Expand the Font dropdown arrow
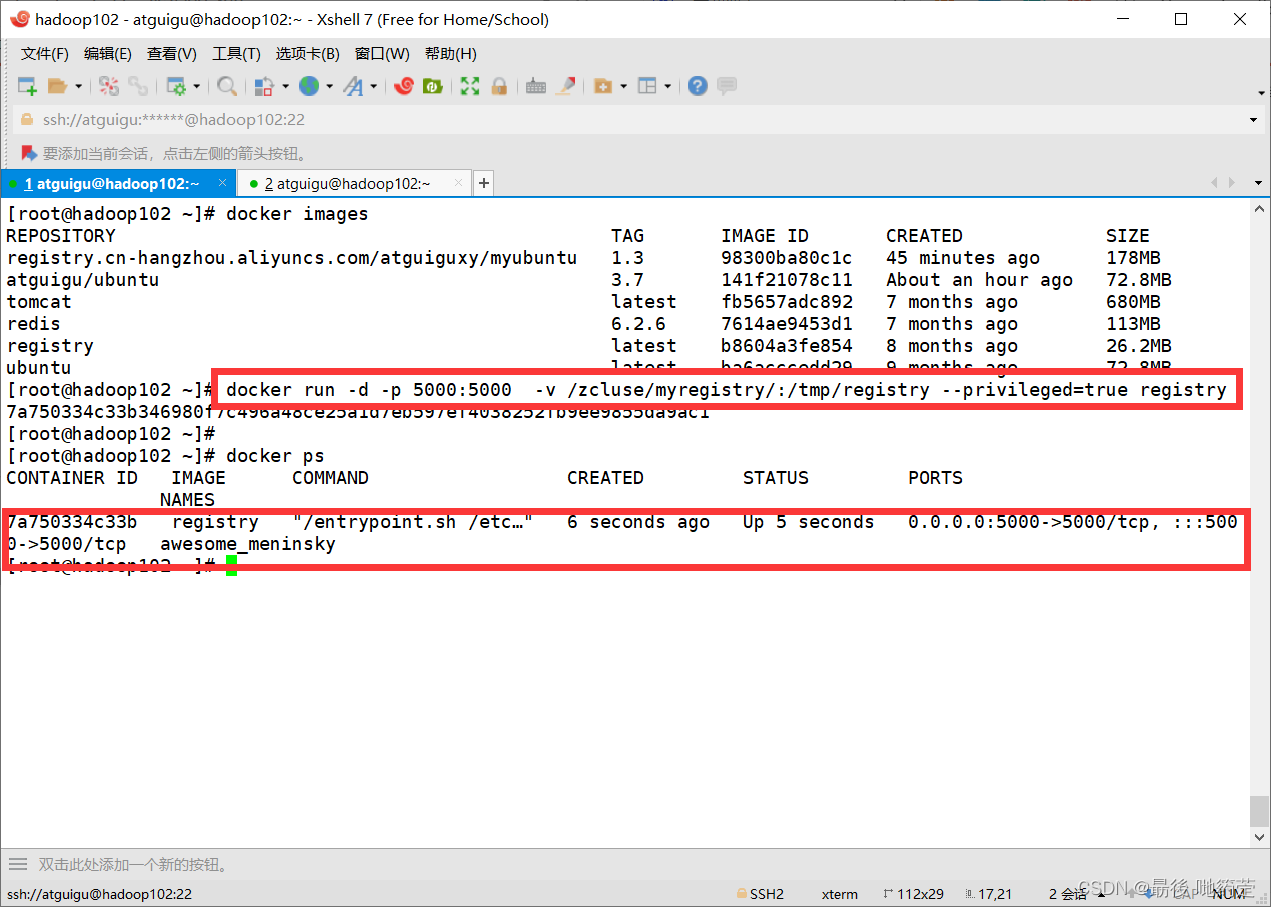Viewport: 1271px width, 907px height. [x=374, y=87]
